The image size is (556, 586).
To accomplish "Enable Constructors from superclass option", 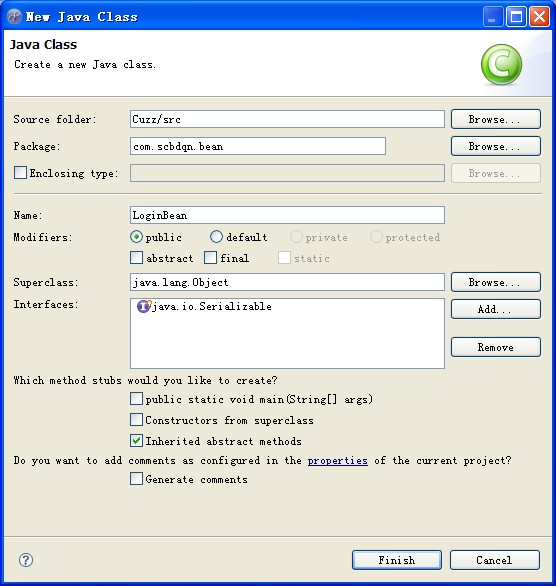I will tap(136, 420).
